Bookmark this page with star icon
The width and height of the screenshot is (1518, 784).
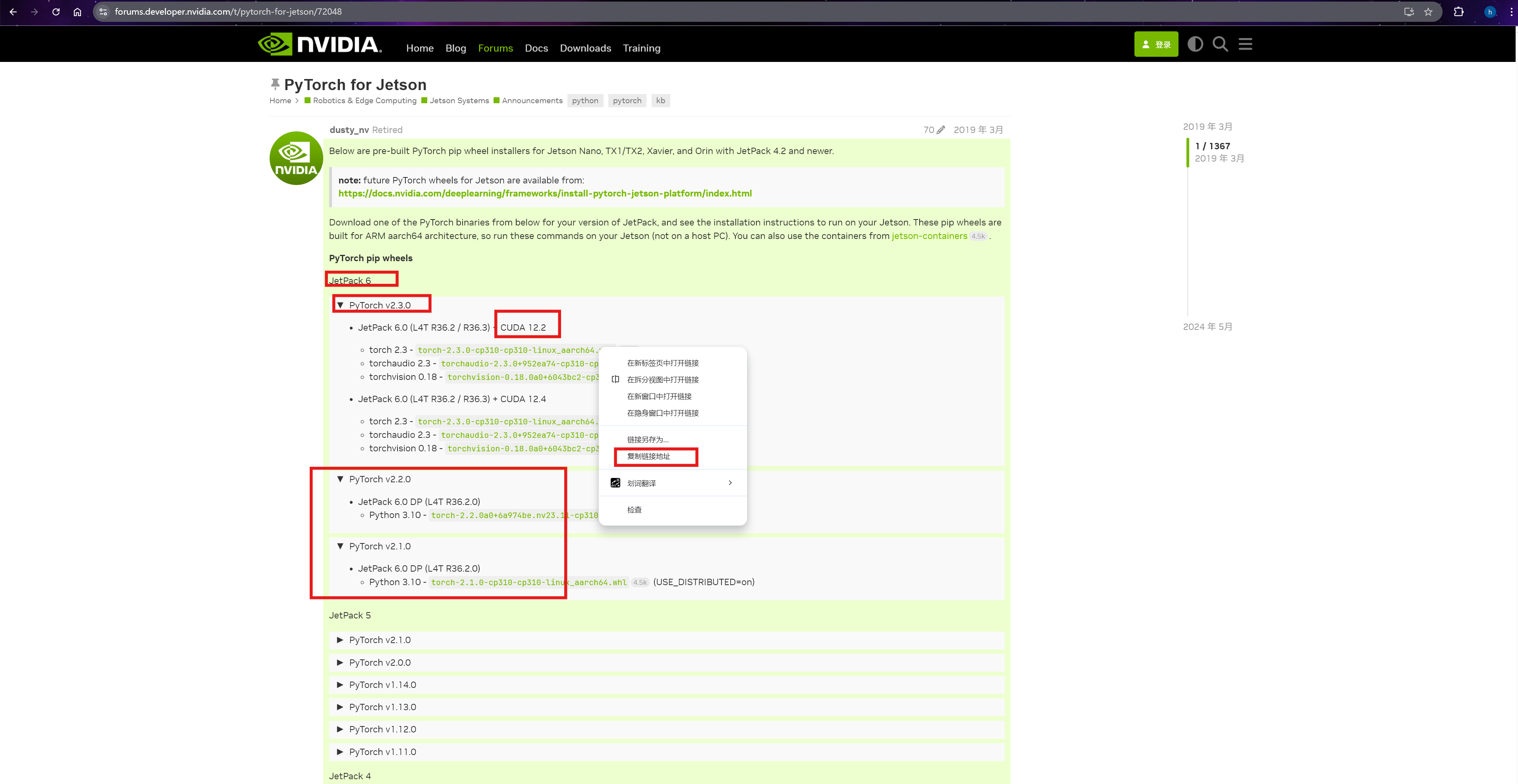tap(1428, 12)
